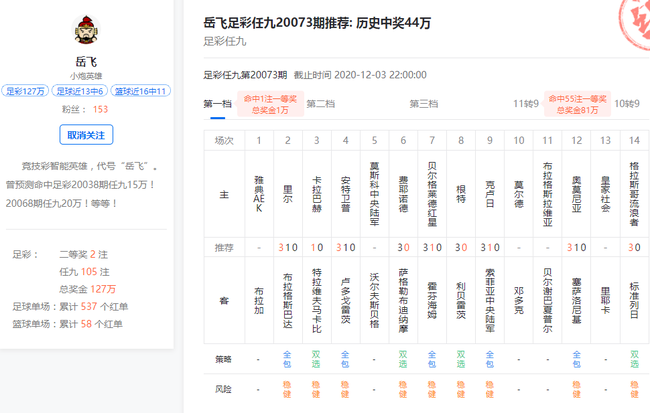Switch to the 第三档 tab
Viewport: 650px width, 413px height.
(424, 104)
